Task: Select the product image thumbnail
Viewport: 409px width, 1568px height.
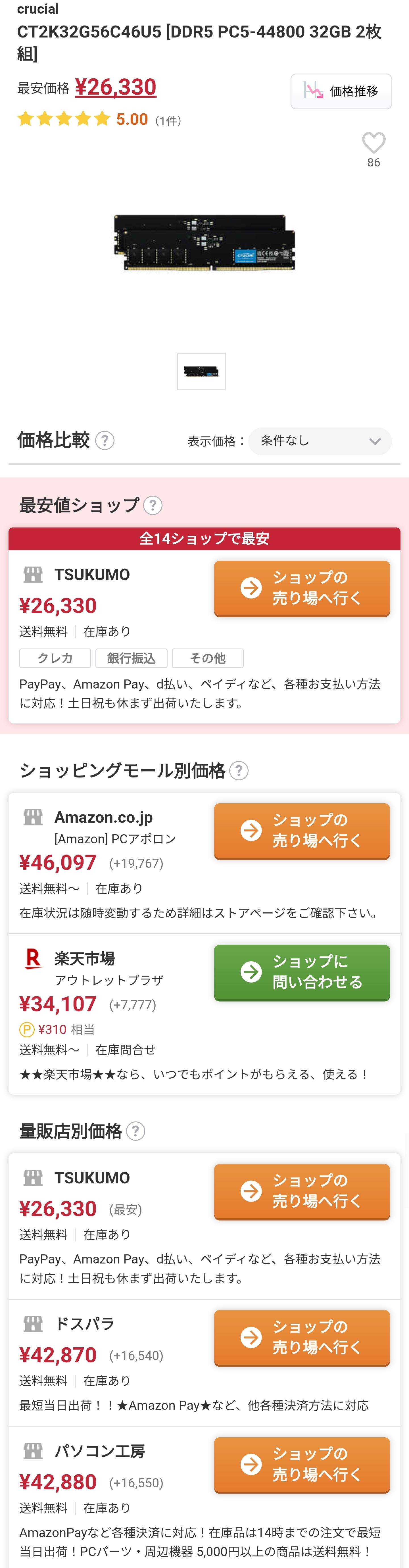Action: 201,371
